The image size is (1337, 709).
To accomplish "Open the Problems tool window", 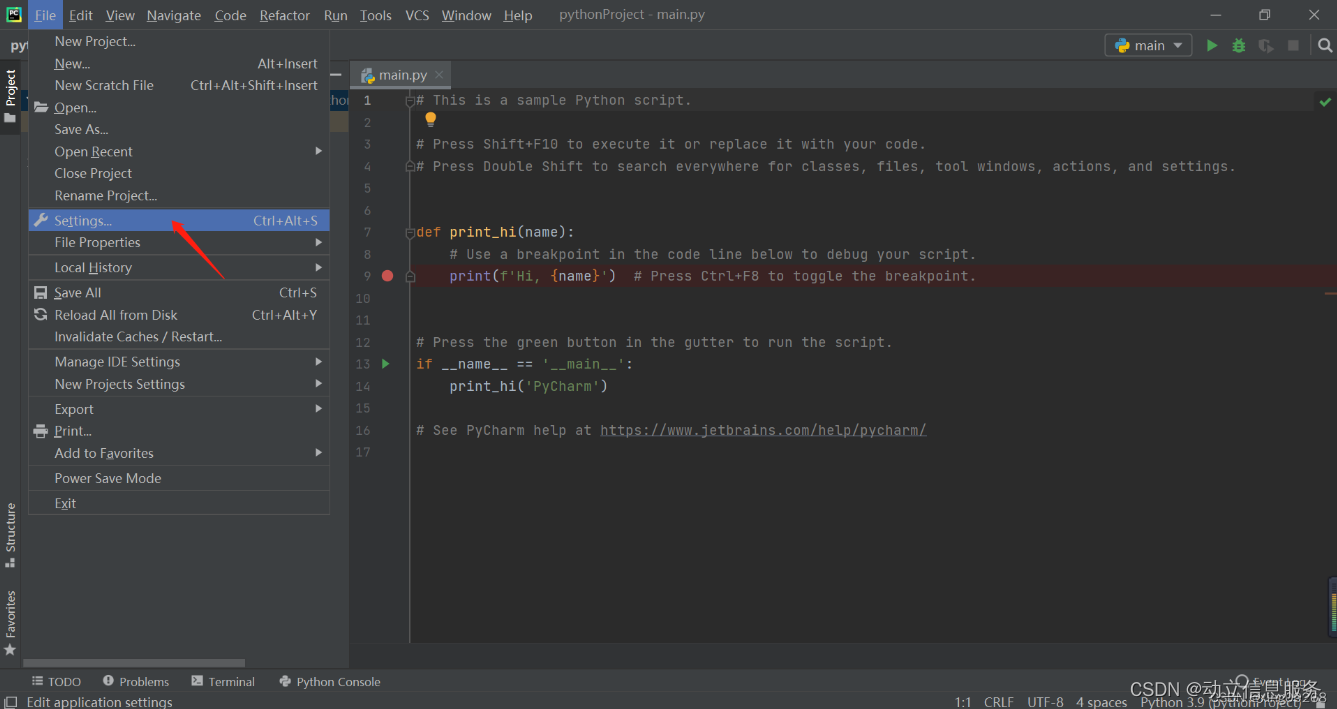I will click(x=136, y=681).
